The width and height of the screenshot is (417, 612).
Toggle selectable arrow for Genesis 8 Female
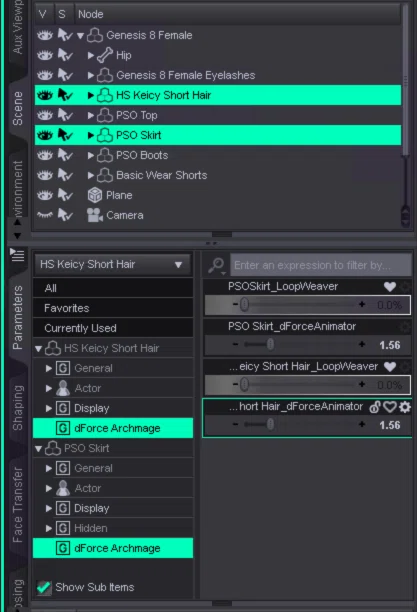(x=64, y=36)
